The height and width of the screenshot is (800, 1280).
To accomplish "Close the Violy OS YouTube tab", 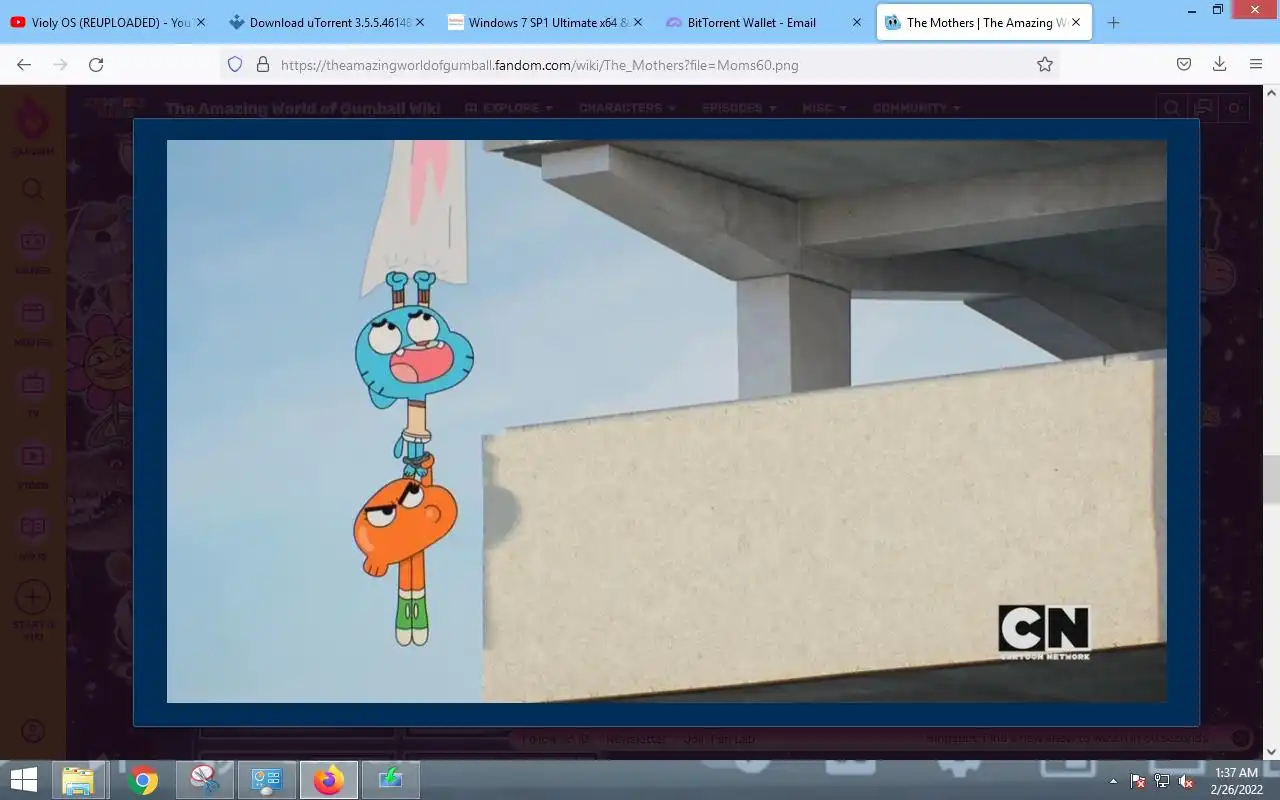I will (201, 22).
